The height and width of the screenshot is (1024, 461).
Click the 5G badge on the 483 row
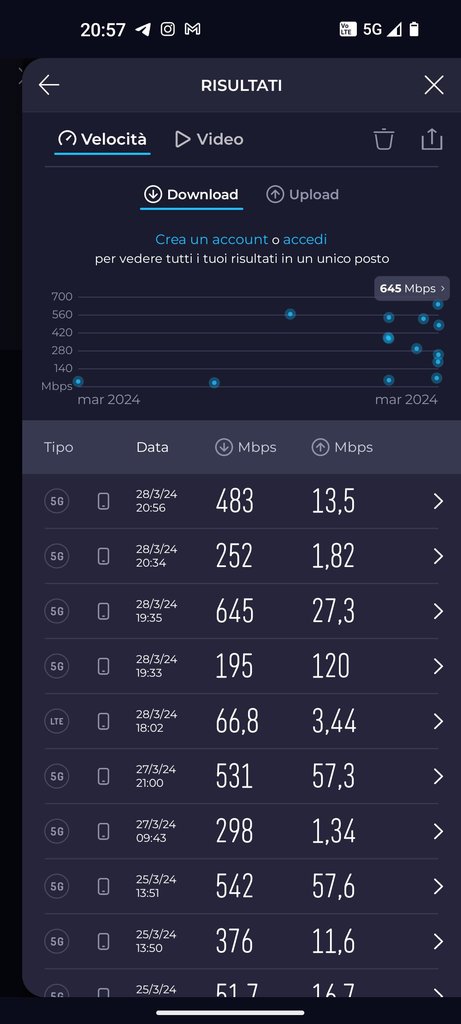(x=57, y=501)
